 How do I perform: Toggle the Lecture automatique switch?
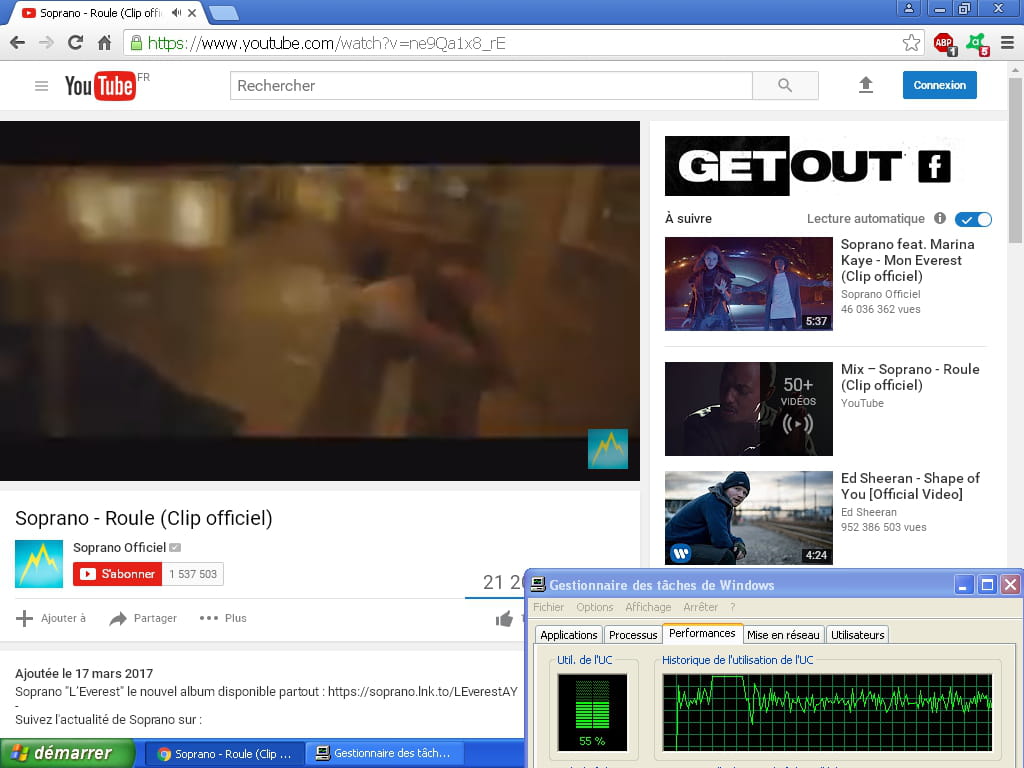coord(973,219)
